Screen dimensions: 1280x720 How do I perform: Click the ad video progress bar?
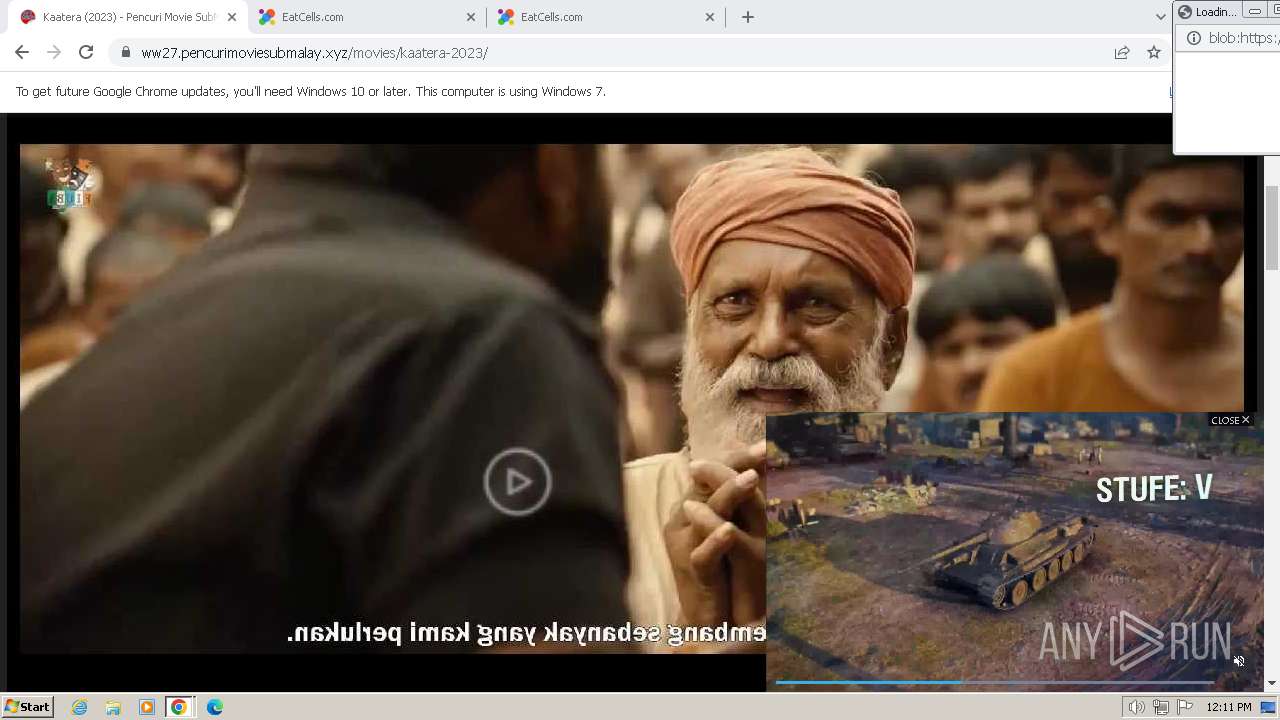995,682
